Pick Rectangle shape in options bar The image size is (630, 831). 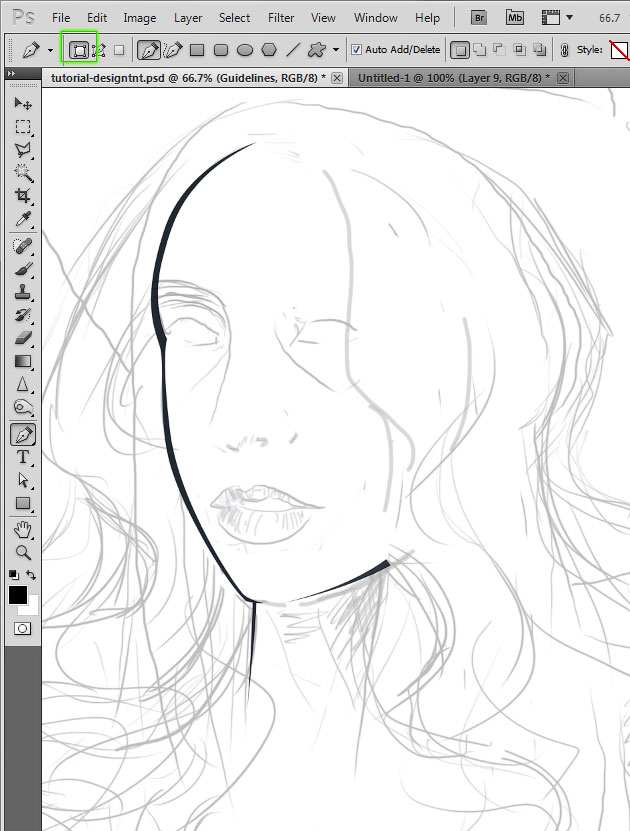(x=197, y=50)
